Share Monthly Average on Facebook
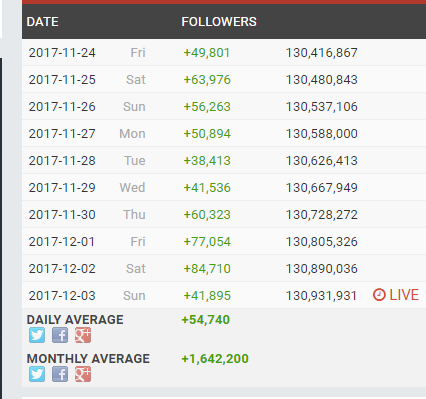Image resolution: width=426 pixels, height=399 pixels. coord(60,374)
